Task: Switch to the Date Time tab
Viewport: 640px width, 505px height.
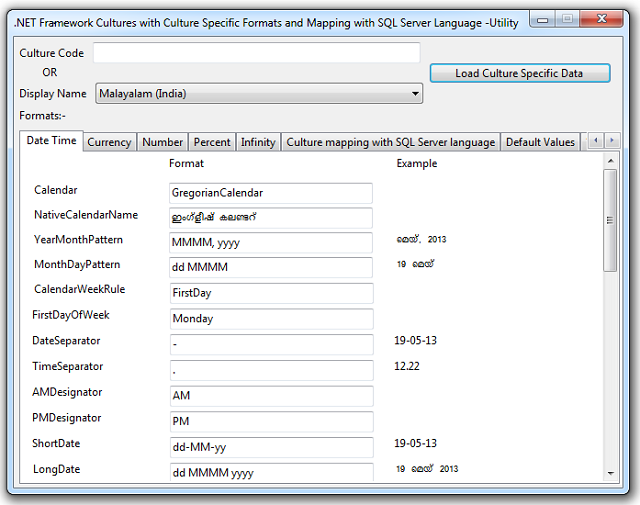Action: point(51,141)
